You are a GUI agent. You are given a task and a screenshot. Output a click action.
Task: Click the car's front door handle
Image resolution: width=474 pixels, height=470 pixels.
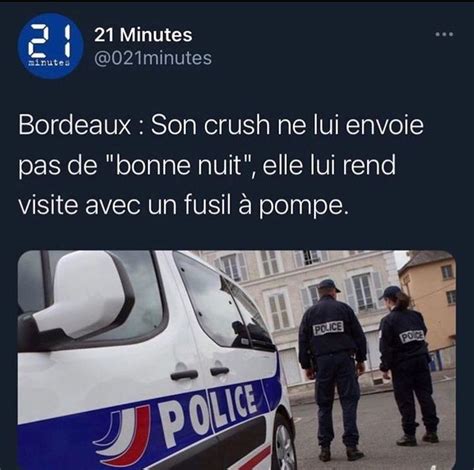184,374
